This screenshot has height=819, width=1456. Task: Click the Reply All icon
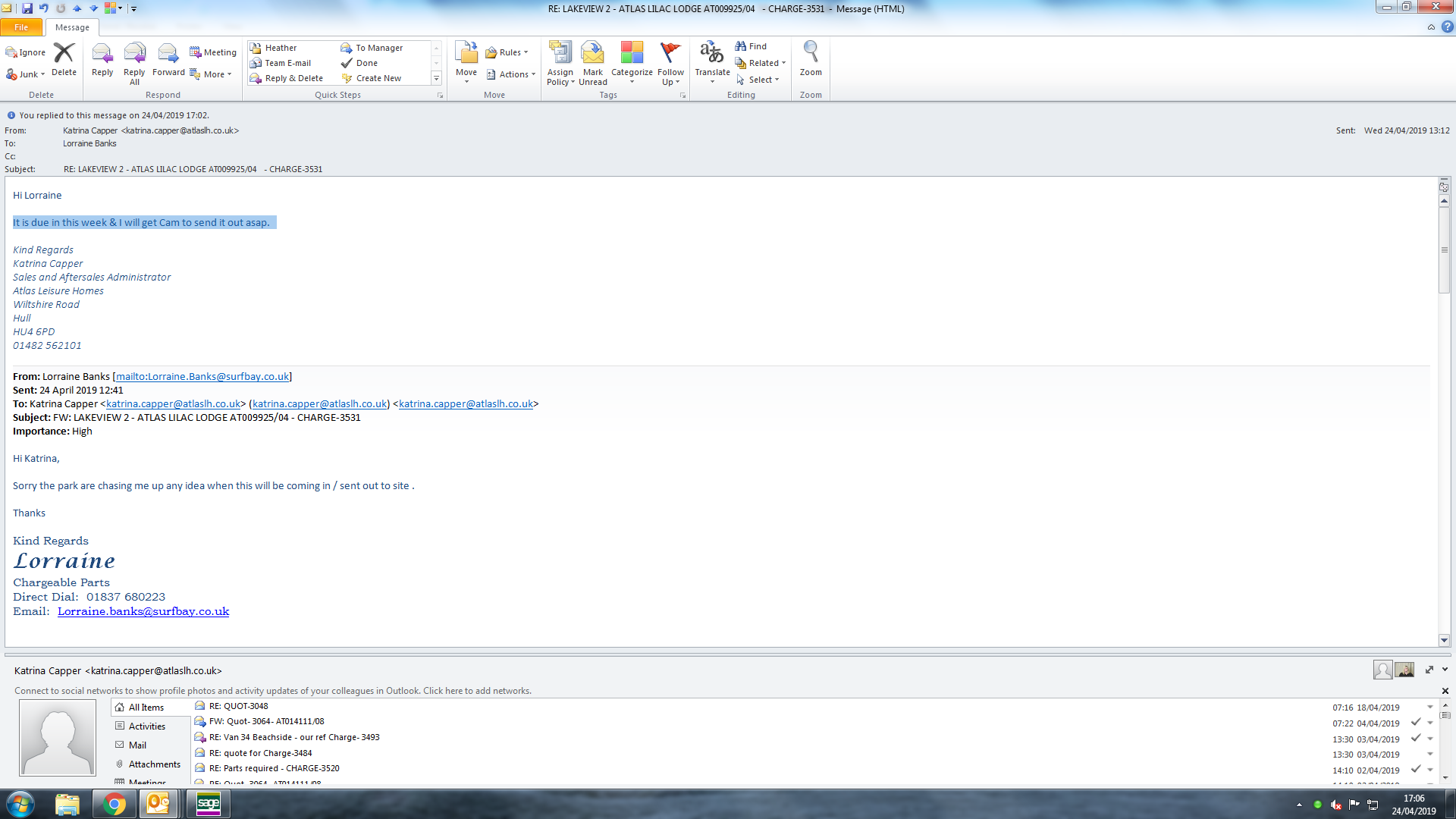click(134, 55)
